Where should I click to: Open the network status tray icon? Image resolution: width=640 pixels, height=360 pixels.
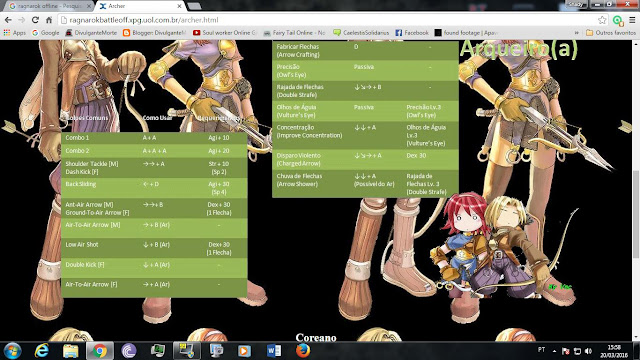click(x=577, y=351)
